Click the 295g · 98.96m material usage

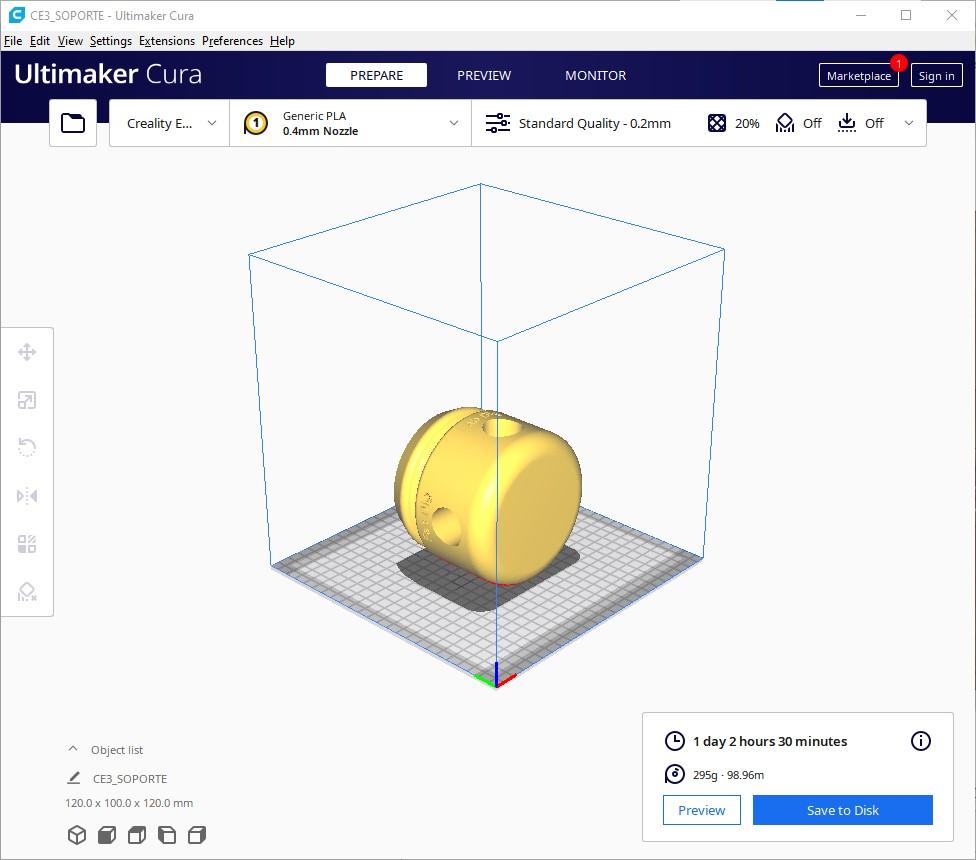[x=728, y=775]
